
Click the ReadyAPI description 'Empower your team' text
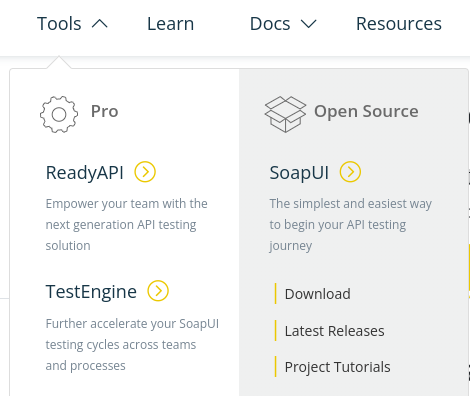[x=127, y=225]
